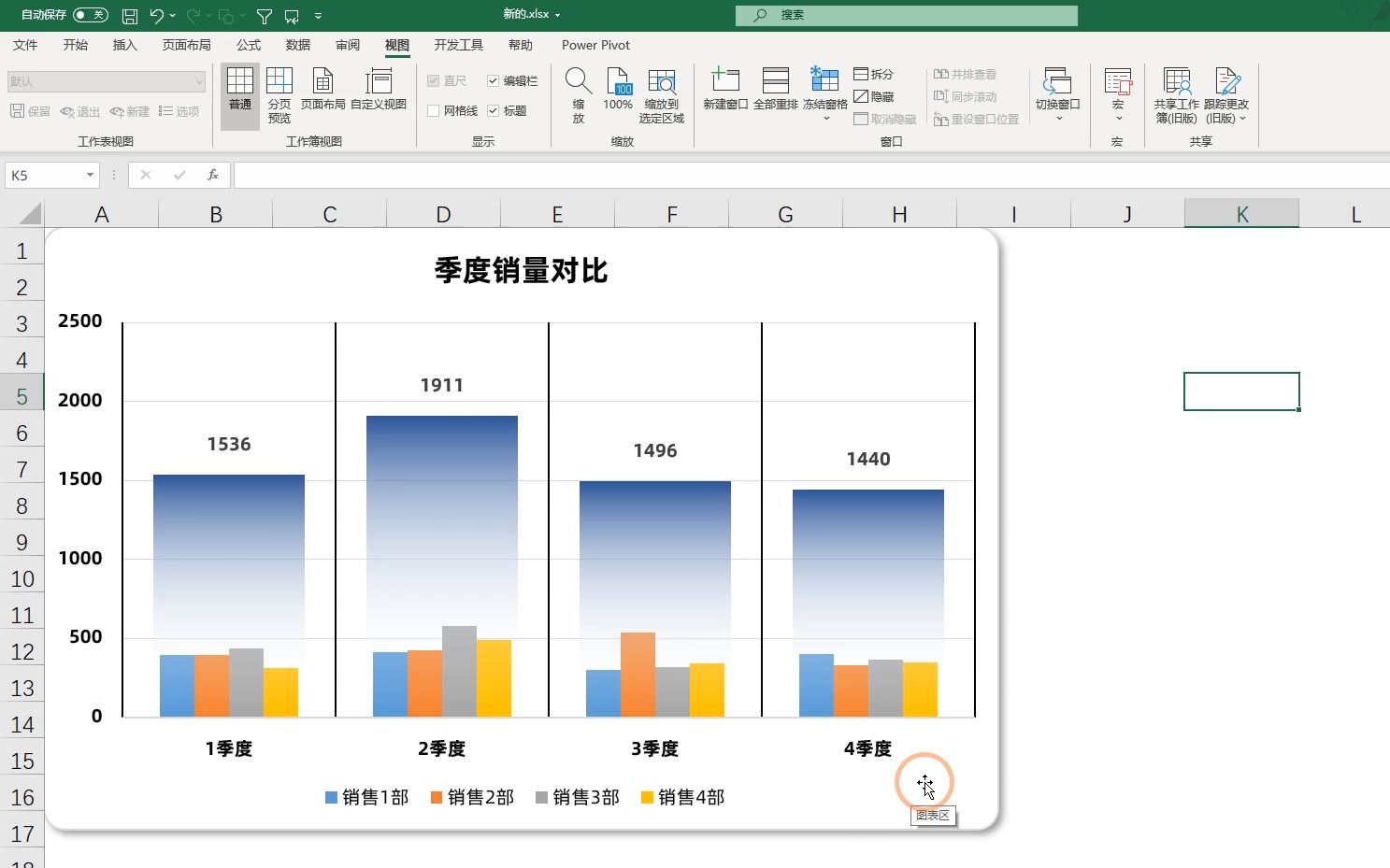Switch to the 开发工具 ribbon tab
This screenshot has height=868, width=1390.
(457, 44)
